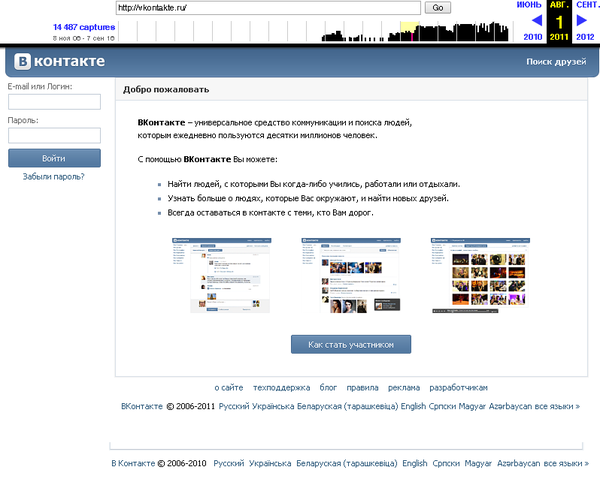Switch to English in 2006-2010 footer

415,463
